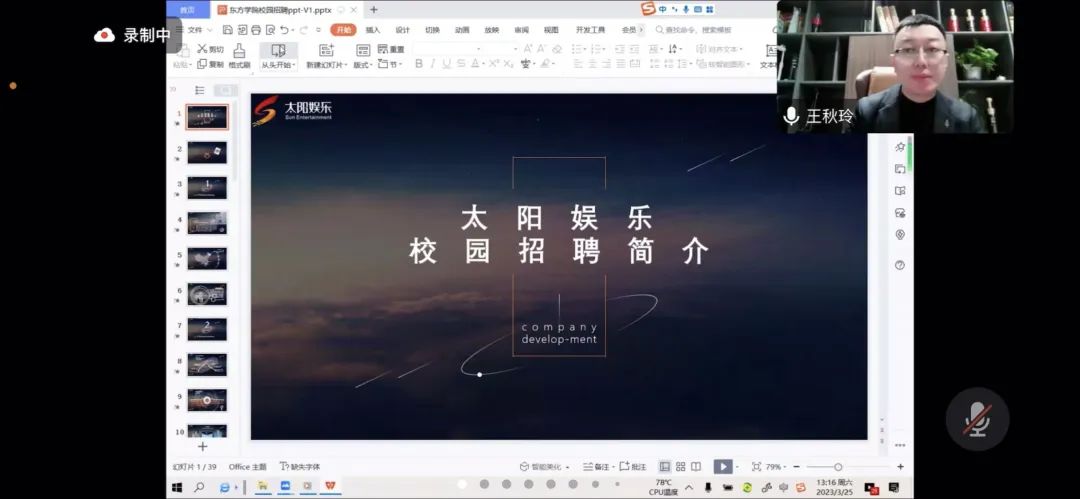Toggle Strikethrough formatting button

[x=461, y=63]
